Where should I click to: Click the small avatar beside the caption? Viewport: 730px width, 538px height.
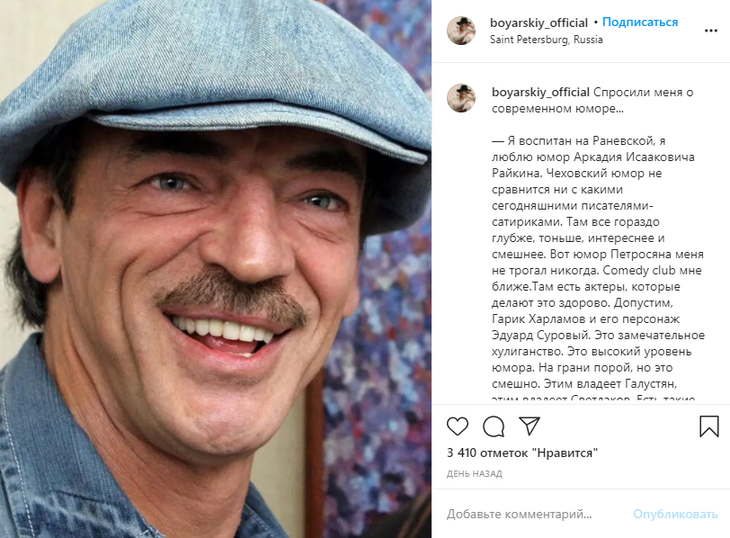(460, 97)
